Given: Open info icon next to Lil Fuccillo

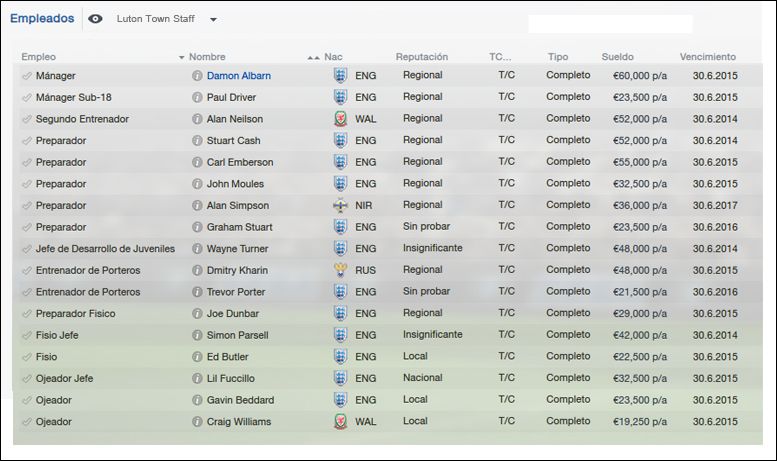Looking at the screenshot, I should point(197,378).
